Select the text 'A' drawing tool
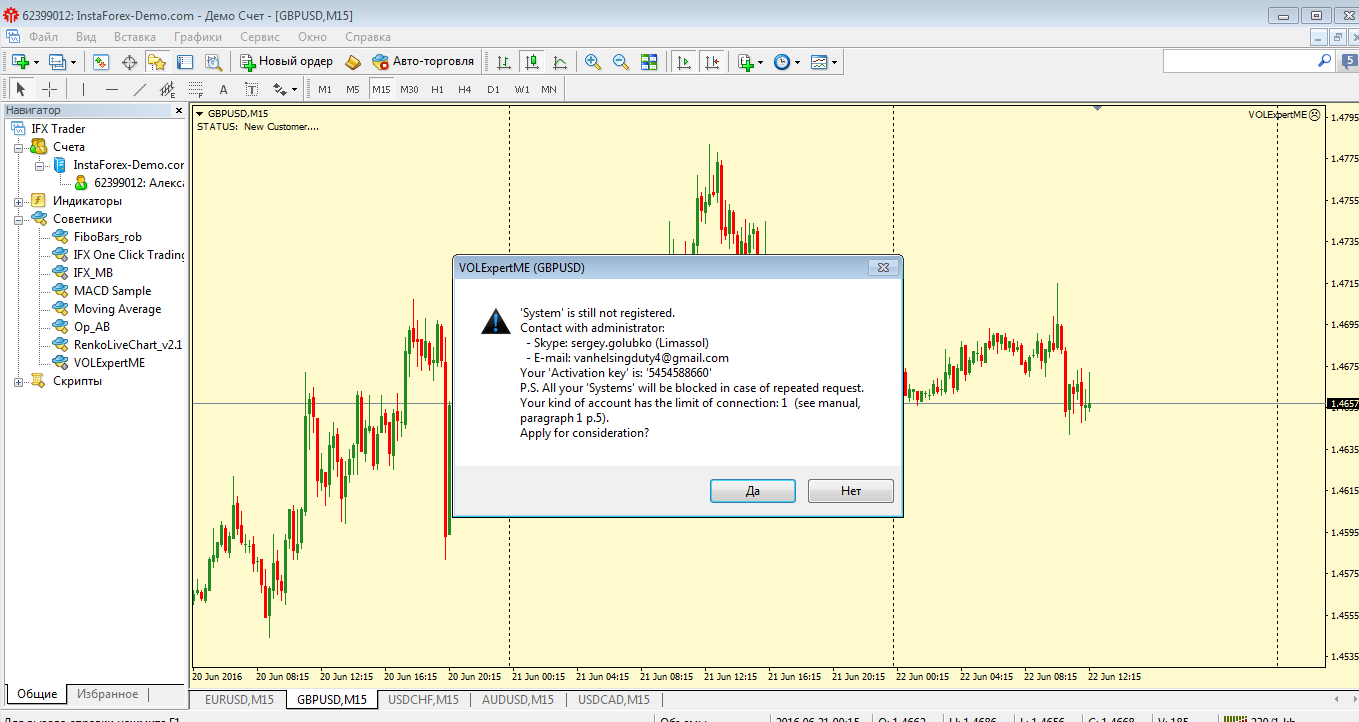The image size is (1359, 722). [223, 89]
